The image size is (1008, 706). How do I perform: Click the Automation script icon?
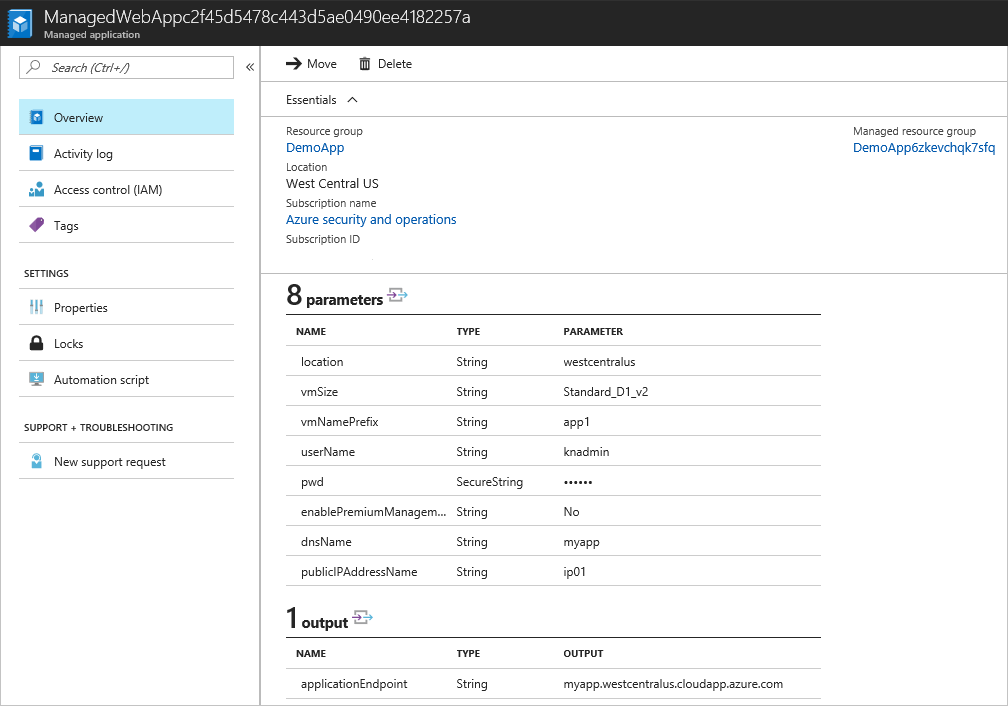(x=37, y=380)
